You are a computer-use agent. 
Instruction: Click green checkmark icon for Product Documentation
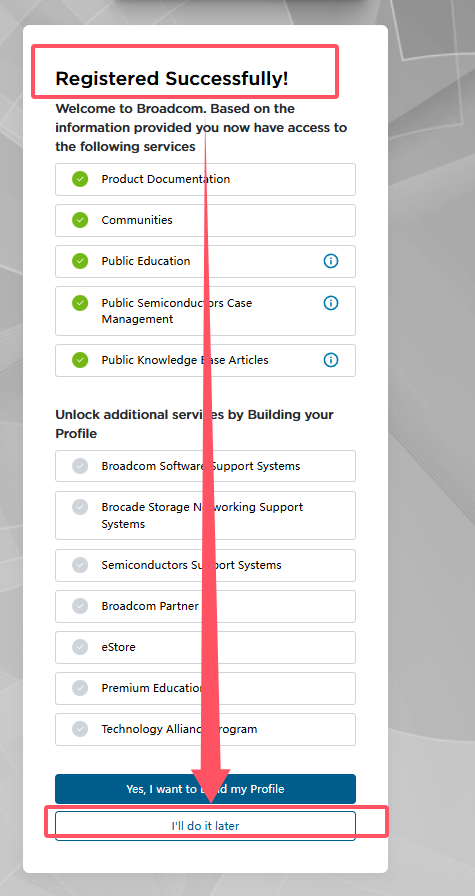tap(80, 179)
